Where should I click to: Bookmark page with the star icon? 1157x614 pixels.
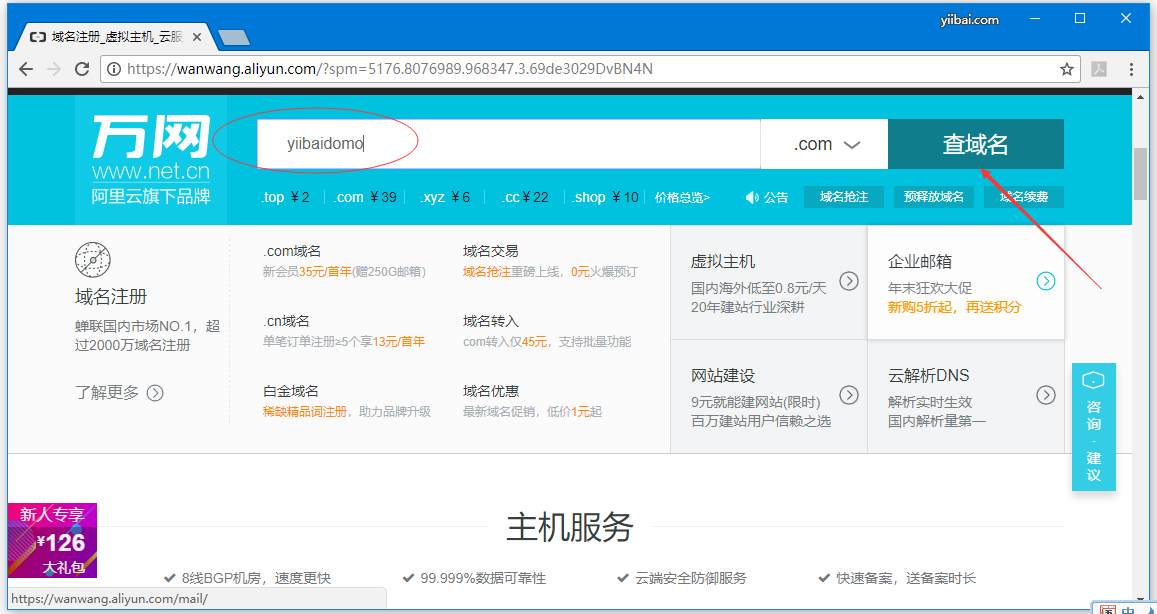[x=1067, y=69]
